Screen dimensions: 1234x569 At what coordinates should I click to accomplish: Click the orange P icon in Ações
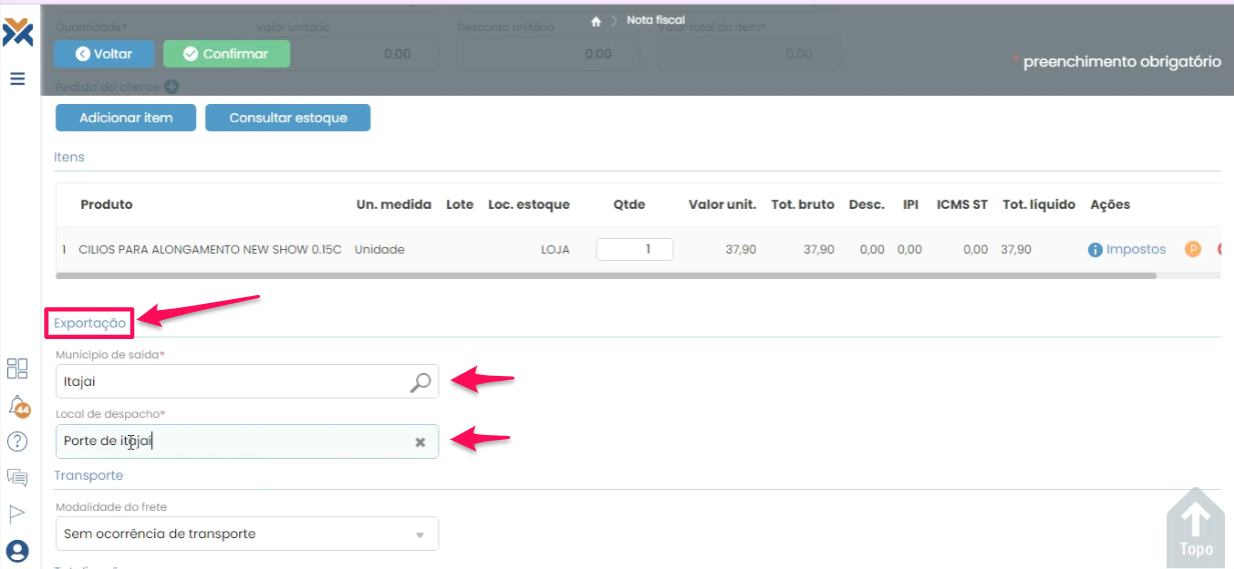[1192, 249]
